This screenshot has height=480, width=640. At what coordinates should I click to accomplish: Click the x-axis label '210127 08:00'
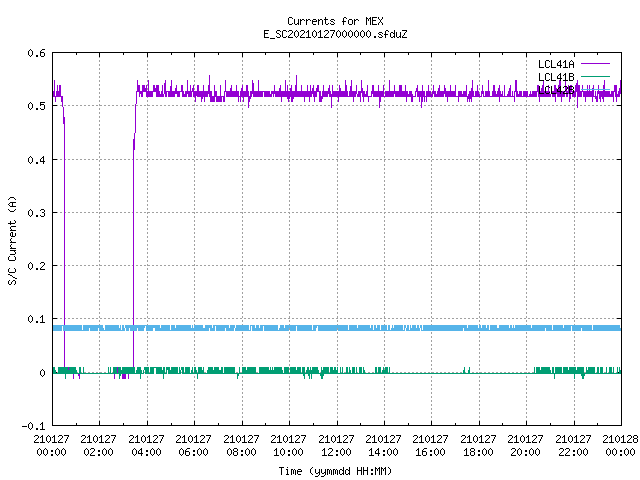pos(241,446)
